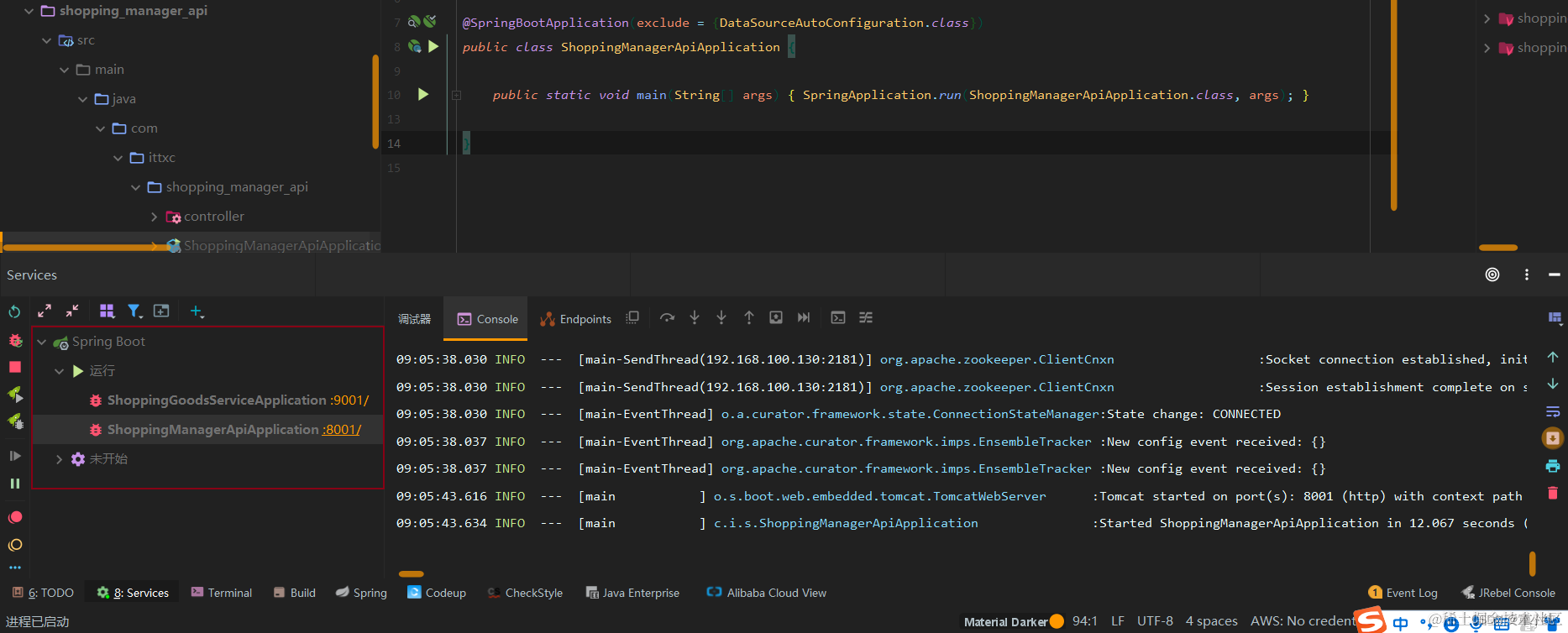
Task: Click the Drop Frame icon
Action: pos(776,317)
